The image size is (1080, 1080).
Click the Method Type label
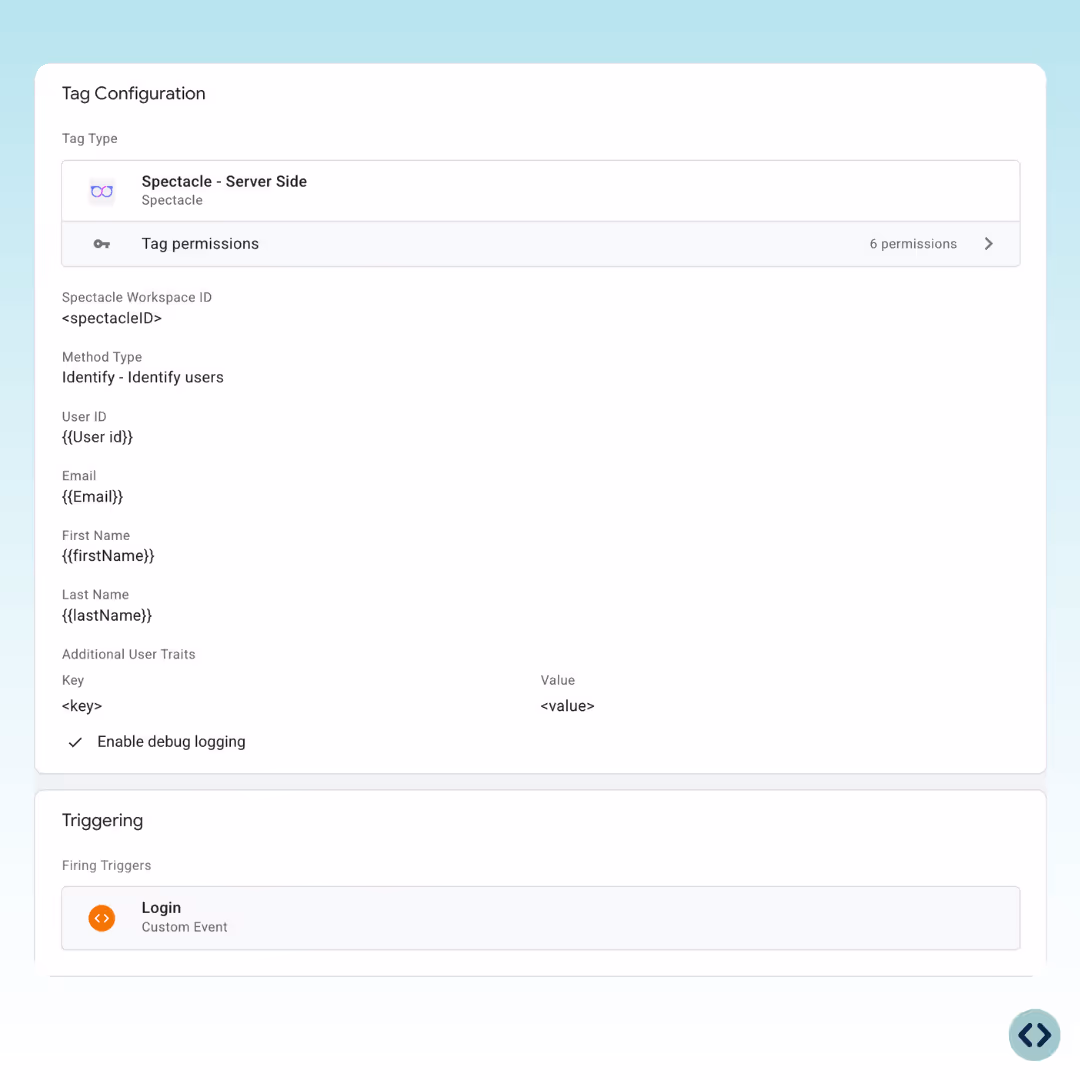[x=102, y=357]
